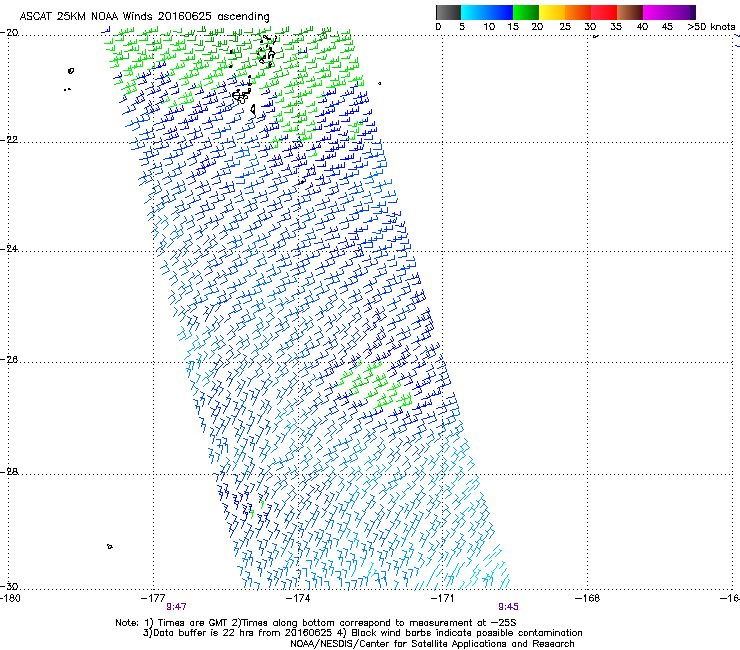Click the green wind barb cluster near -26 latitude
This screenshot has width=740, height=650.
point(376,383)
